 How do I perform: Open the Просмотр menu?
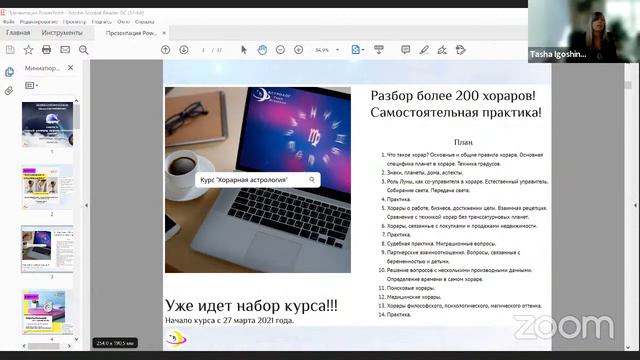click(x=75, y=22)
